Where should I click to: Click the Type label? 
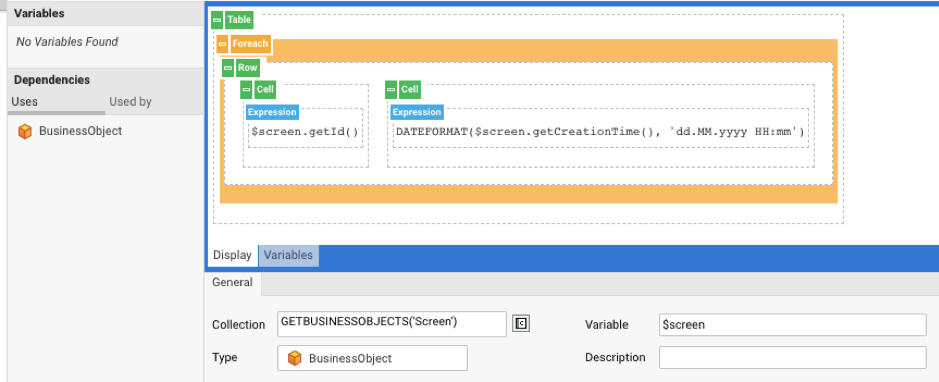coord(225,357)
